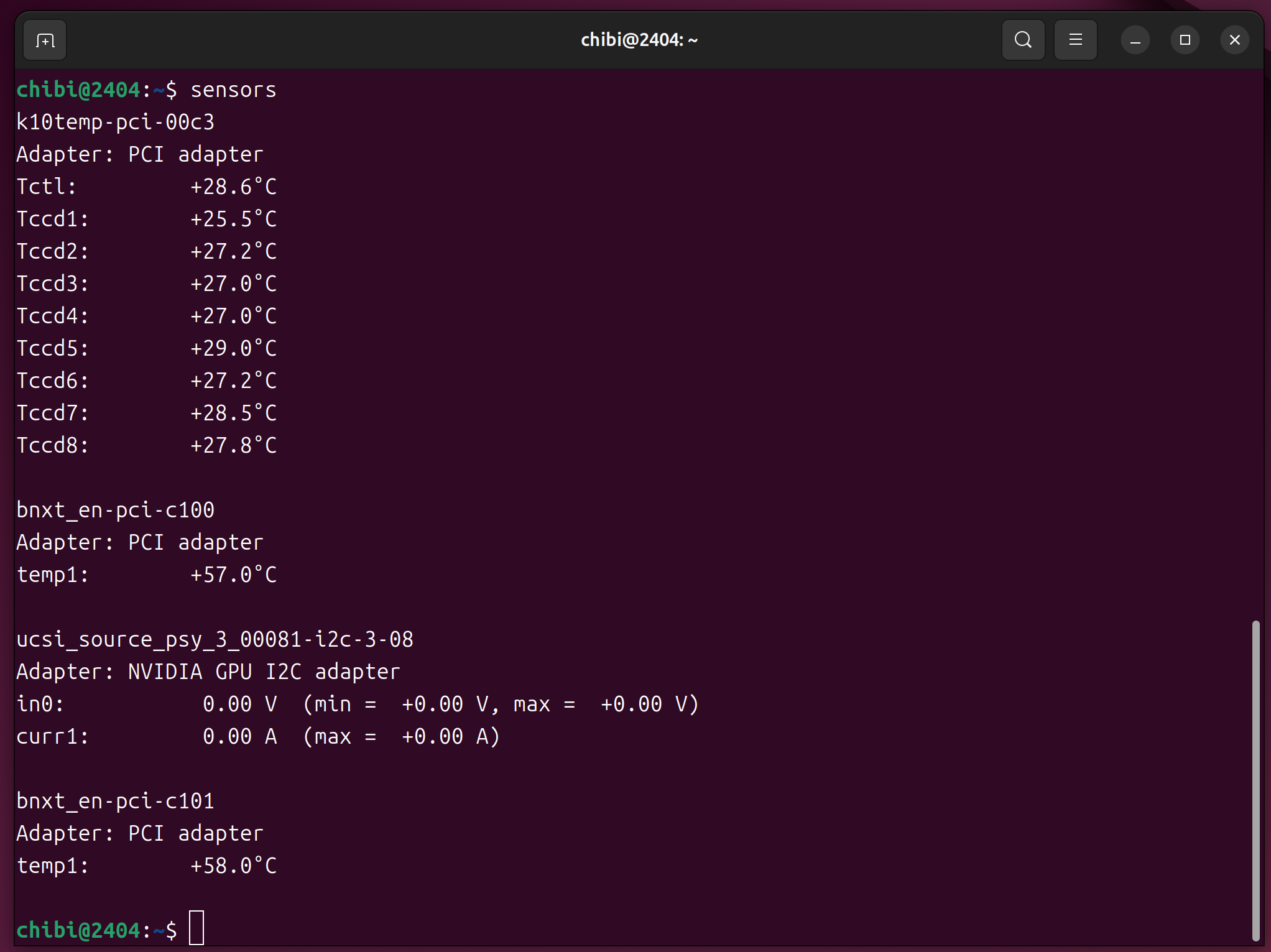Open the hamburger main menu
The height and width of the screenshot is (952, 1271).
click(1075, 40)
